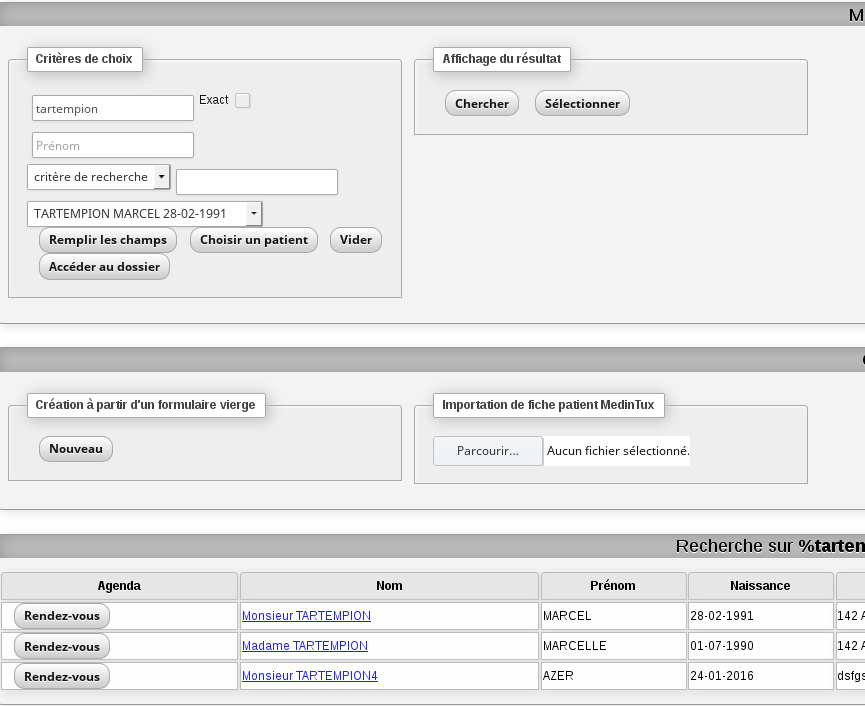
Task: Click the Sélectionner button
Action: pyautogui.click(x=582, y=104)
